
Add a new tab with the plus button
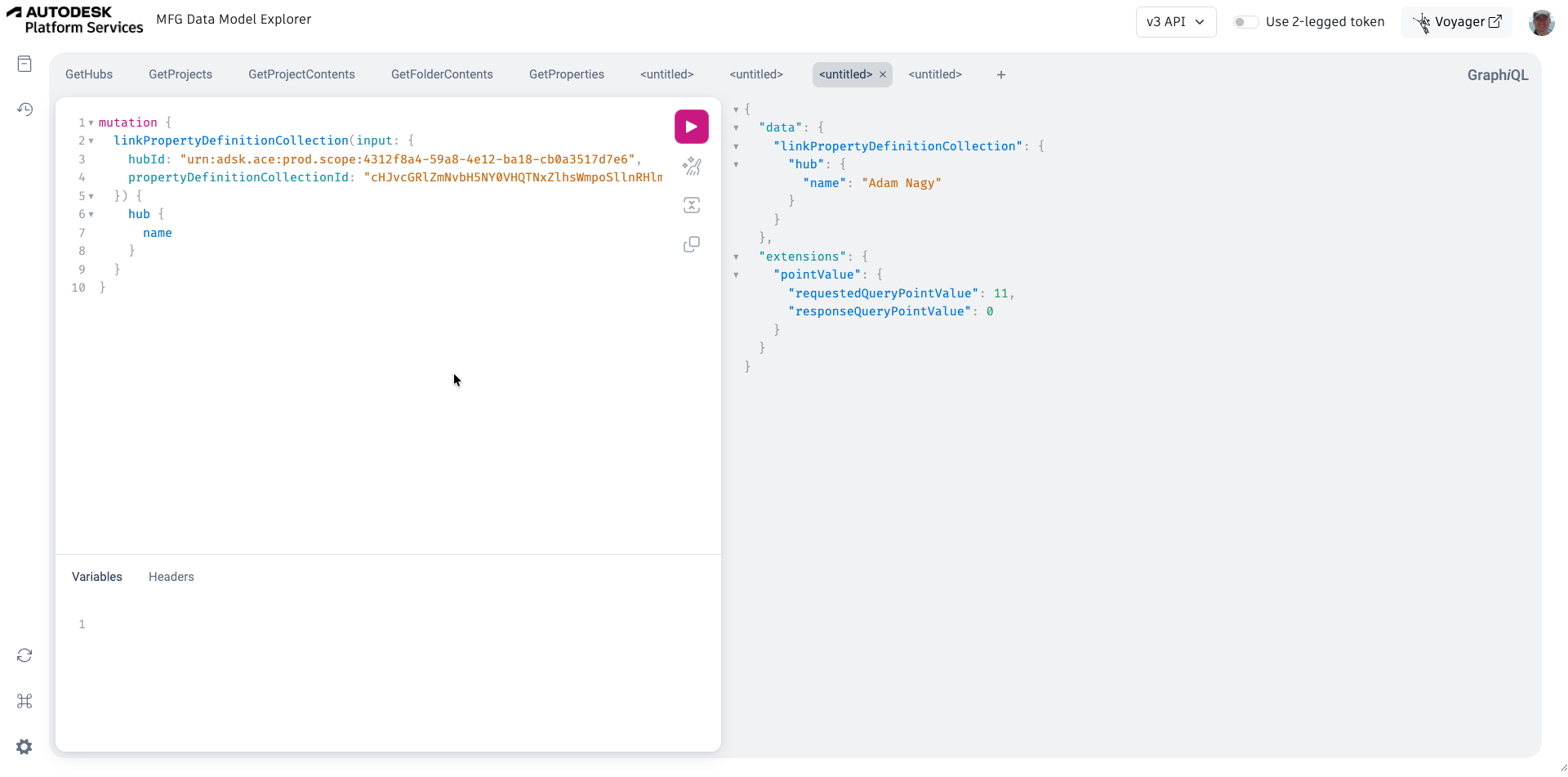coord(1000,75)
